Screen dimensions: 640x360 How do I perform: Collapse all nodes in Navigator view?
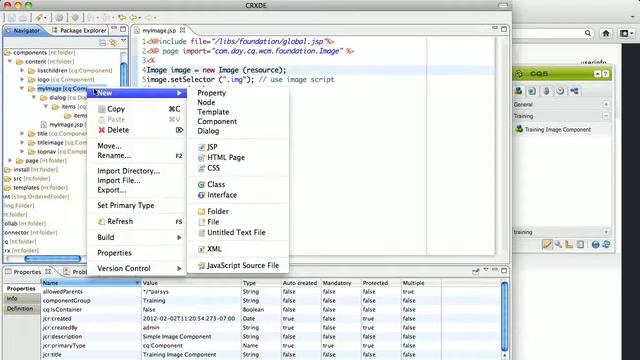(x=102, y=42)
